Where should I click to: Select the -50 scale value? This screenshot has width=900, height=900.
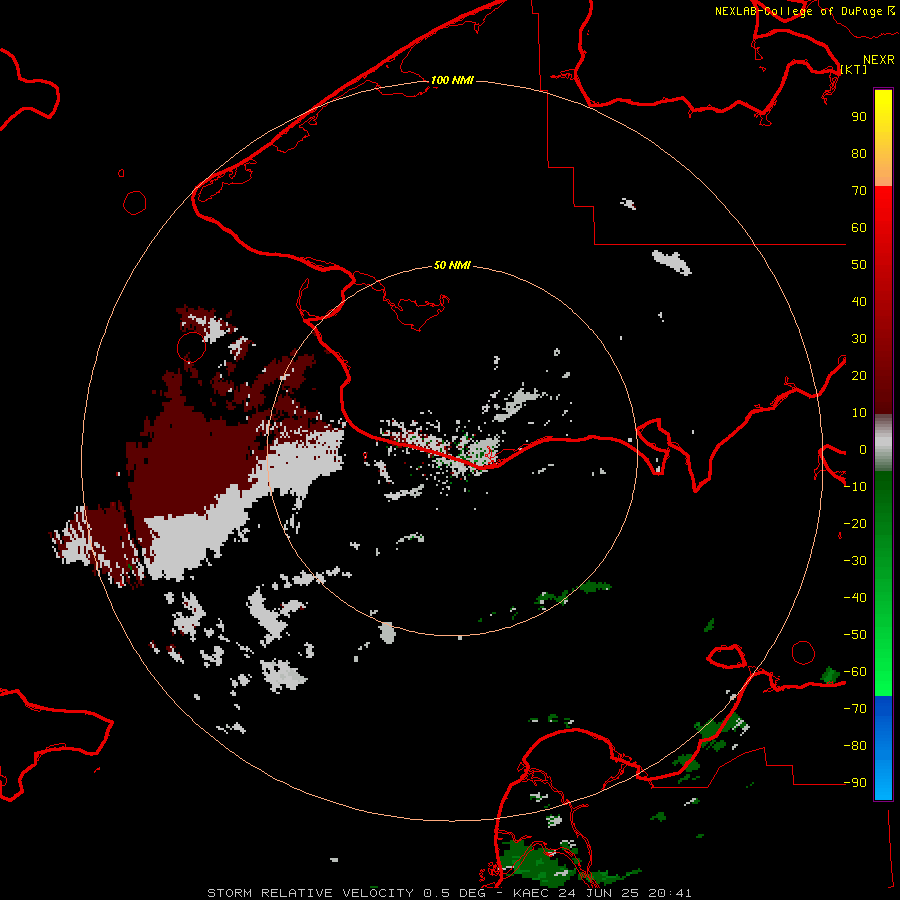(855, 635)
